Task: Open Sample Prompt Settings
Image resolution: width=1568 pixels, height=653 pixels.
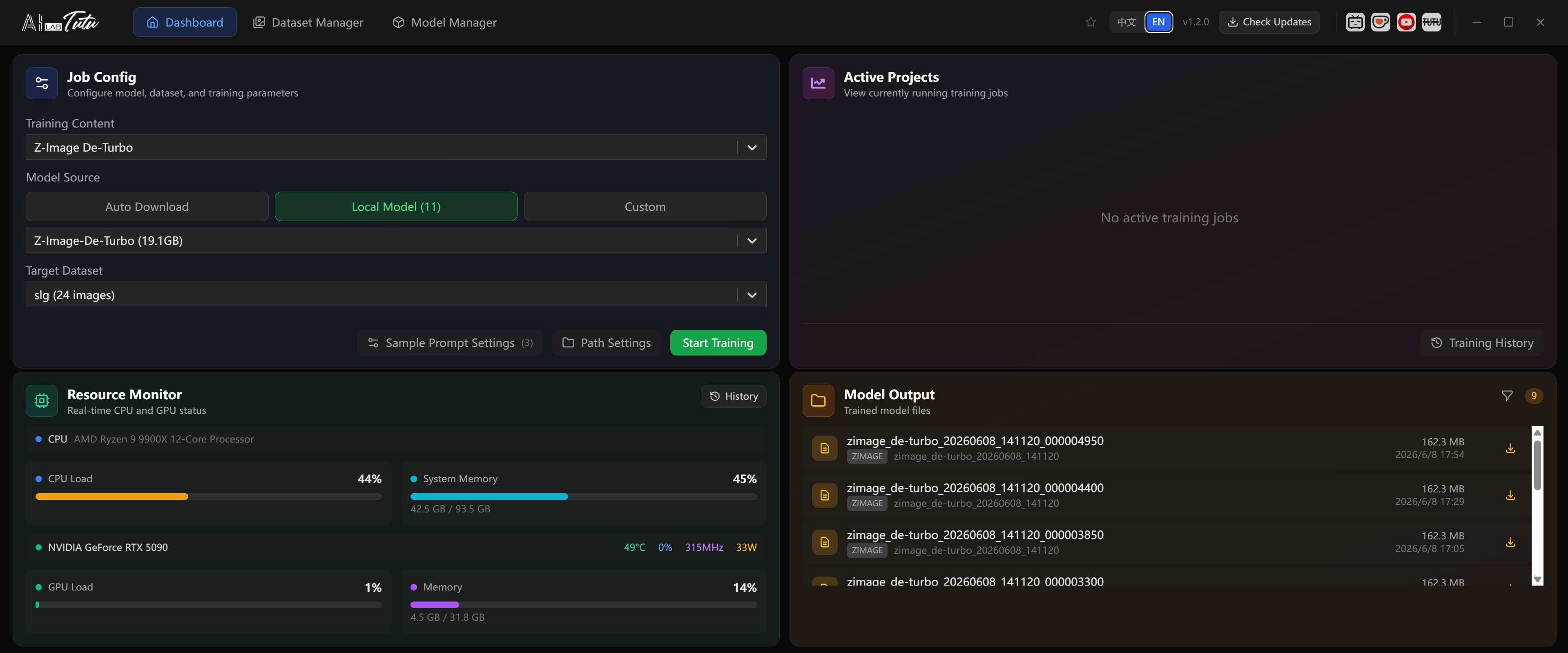Action: tap(450, 342)
